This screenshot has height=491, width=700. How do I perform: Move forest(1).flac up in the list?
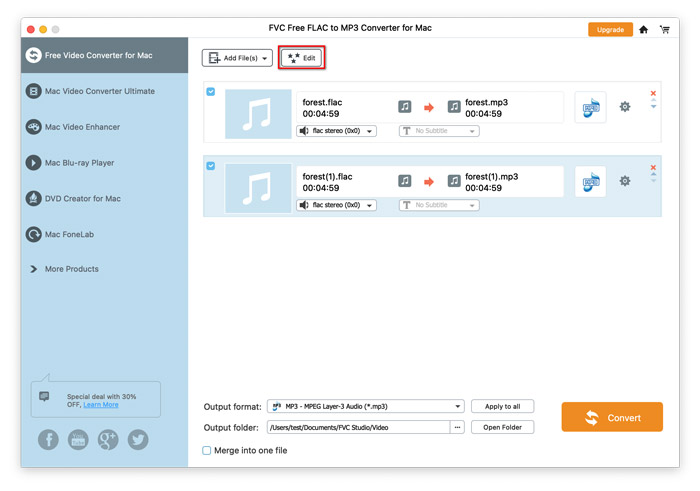coord(653,175)
